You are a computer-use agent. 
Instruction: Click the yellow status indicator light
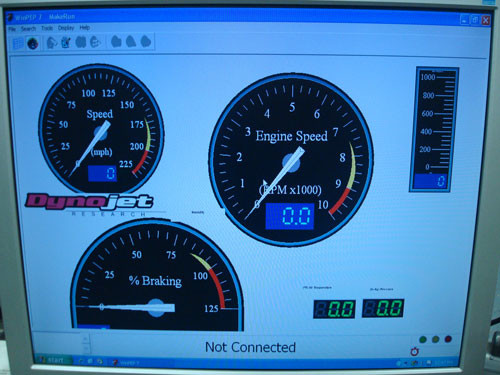(x=435, y=339)
